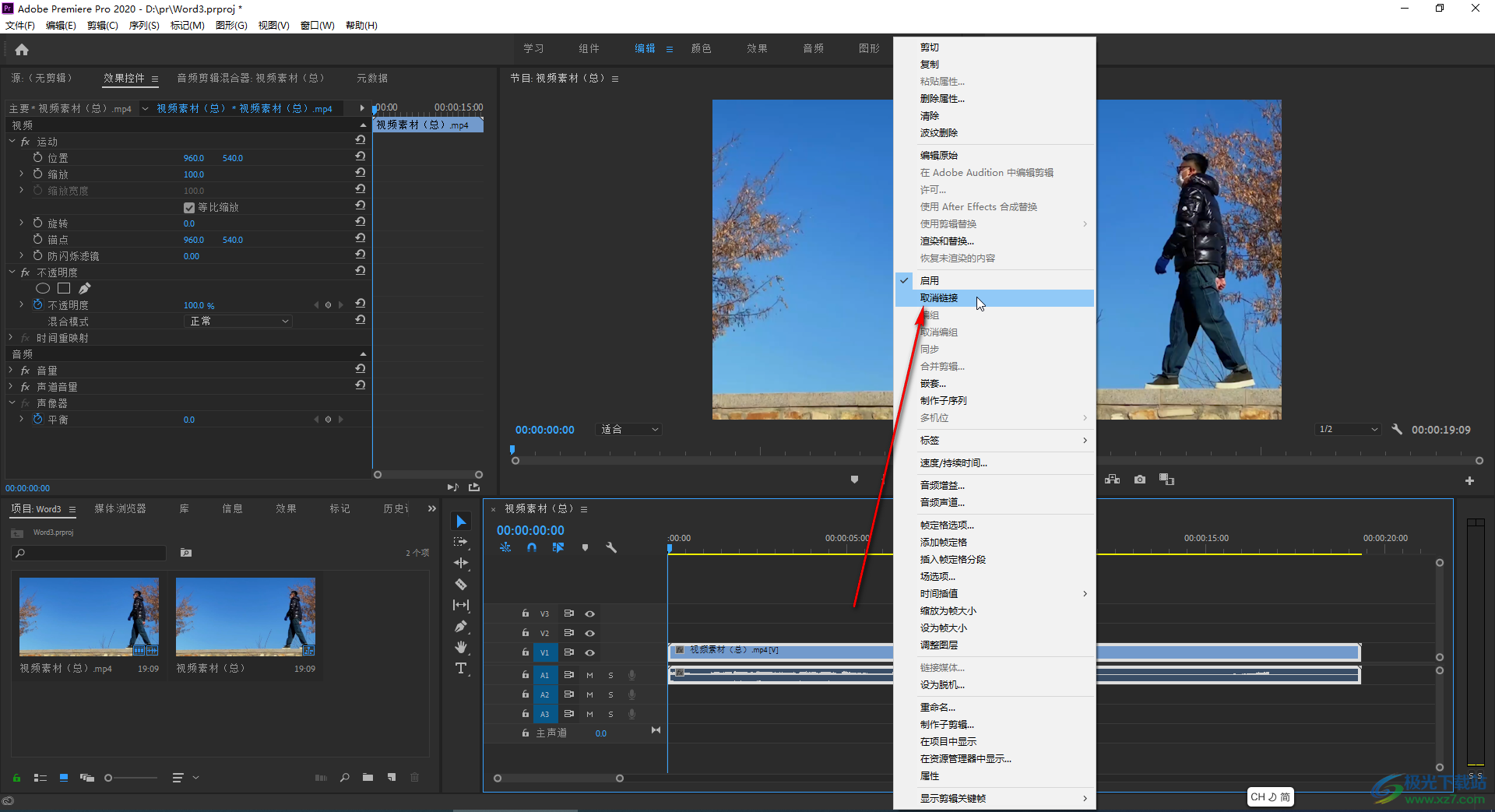Choose Unlink from the context menu
The width and height of the screenshot is (1495, 812).
994,297
